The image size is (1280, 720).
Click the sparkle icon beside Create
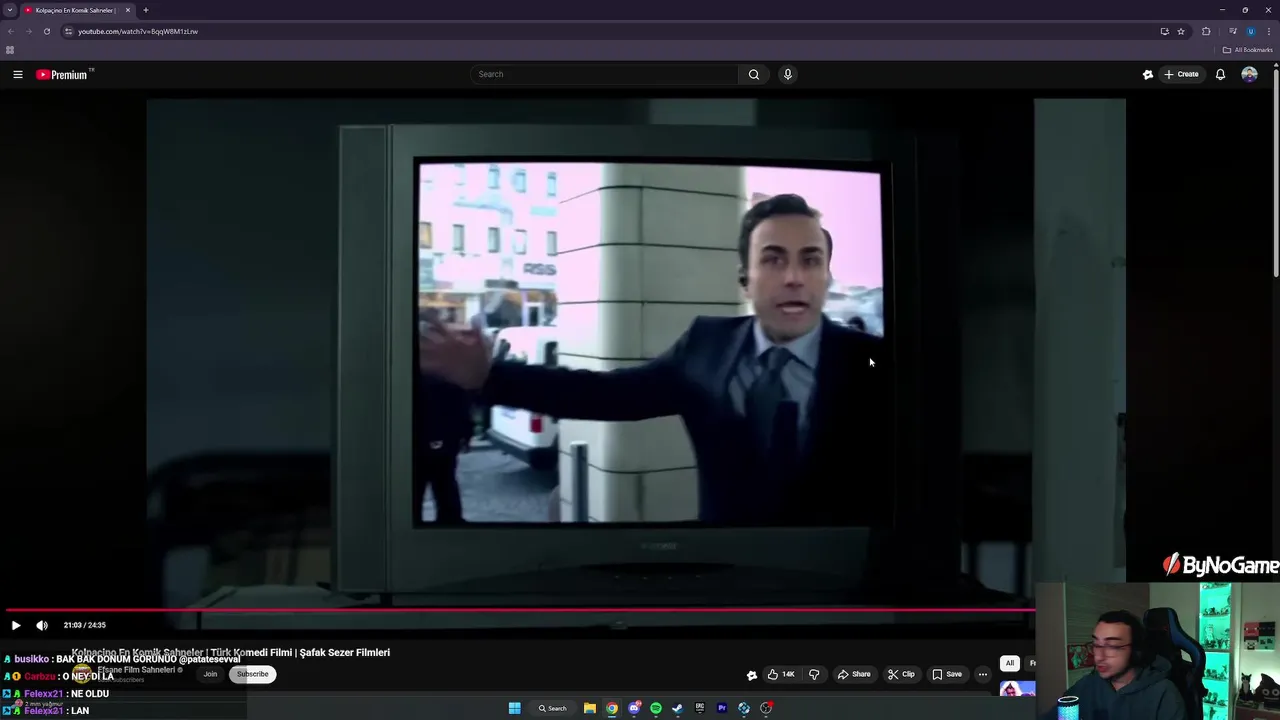pos(1148,74)
